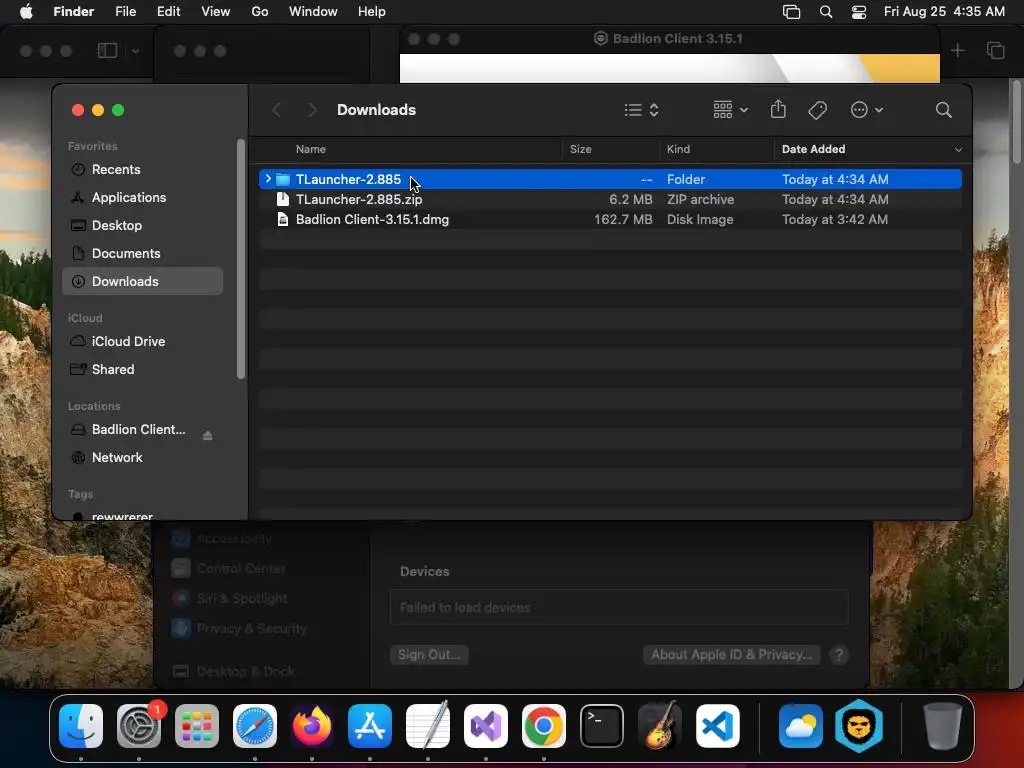Click the help question mark in Settings

[839, 655]
